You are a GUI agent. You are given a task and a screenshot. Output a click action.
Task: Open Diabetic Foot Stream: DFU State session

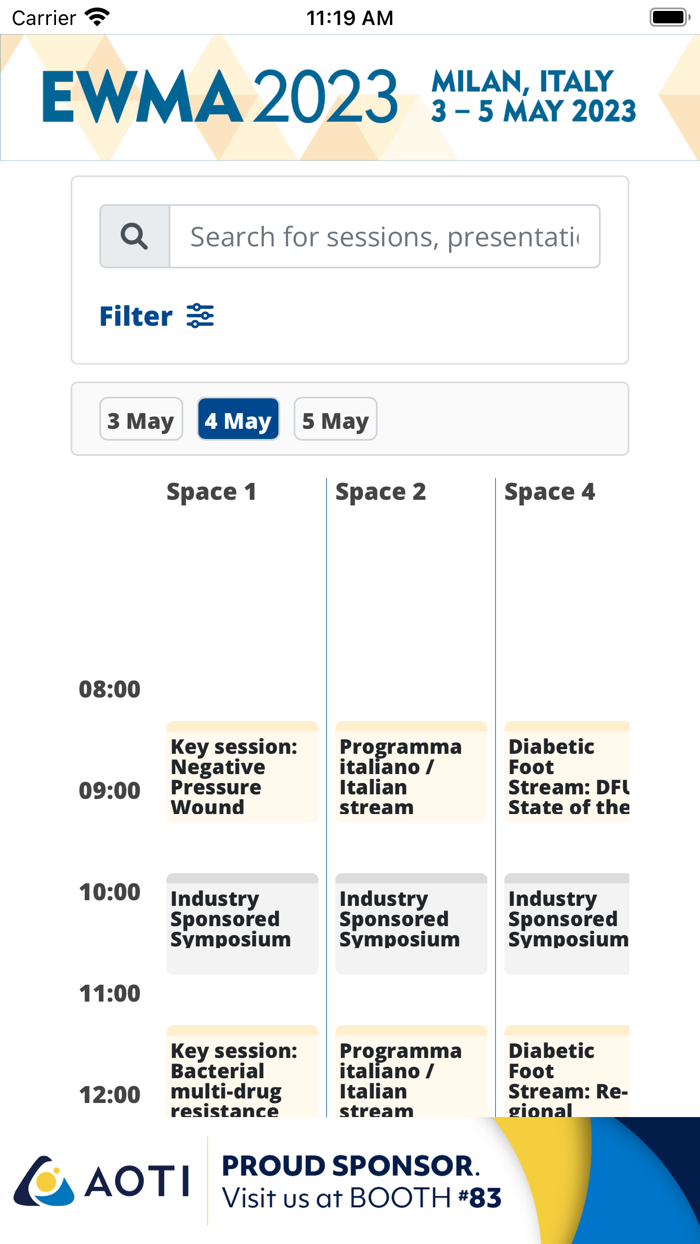click(567, 773)
